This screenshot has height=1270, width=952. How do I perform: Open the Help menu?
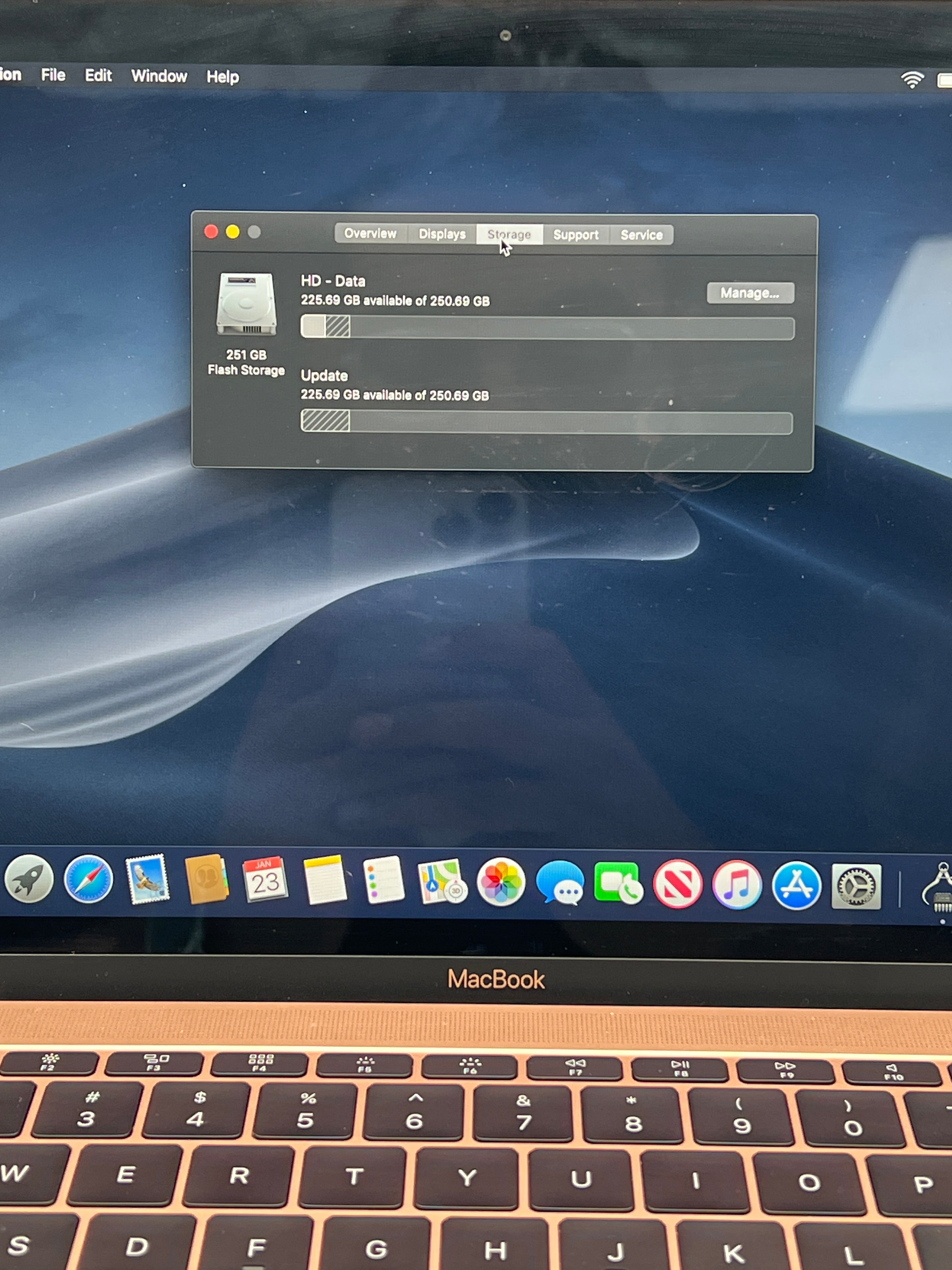click(x=223, y=77)
